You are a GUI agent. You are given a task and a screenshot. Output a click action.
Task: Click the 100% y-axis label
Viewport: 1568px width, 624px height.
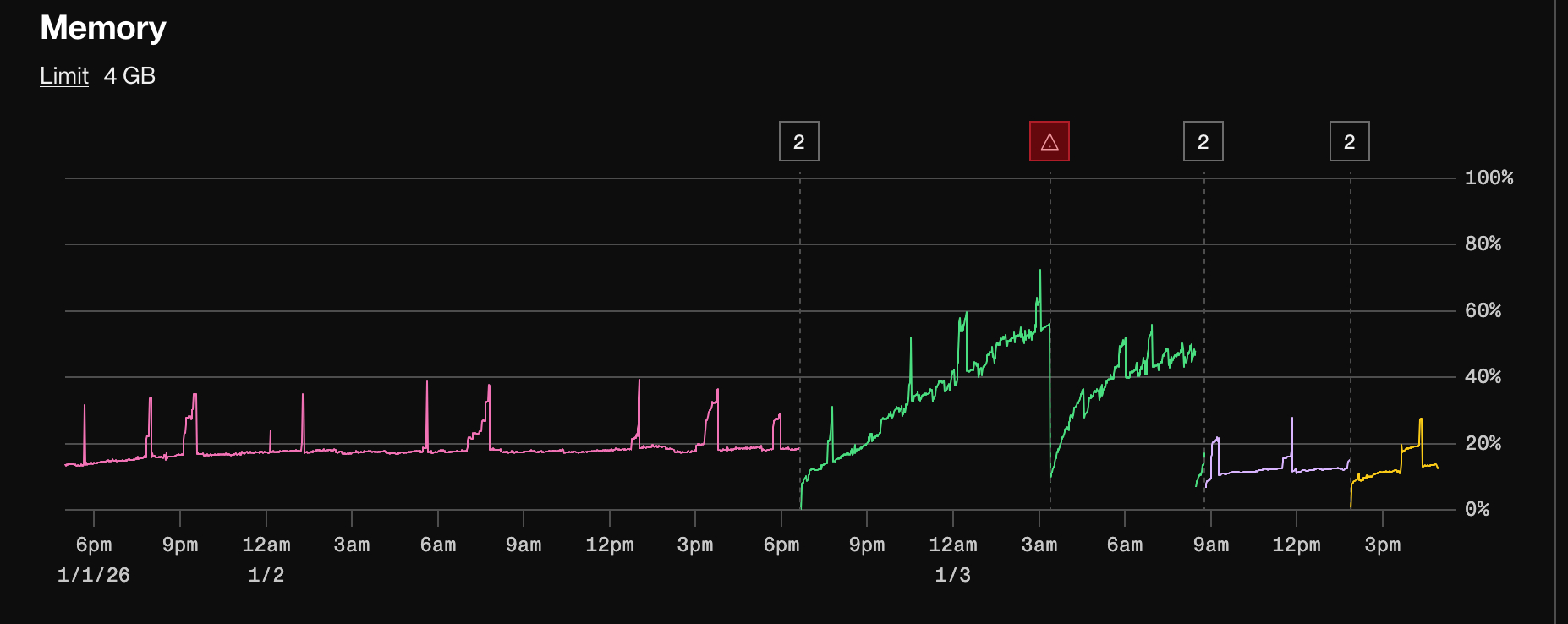(1489, 178)
